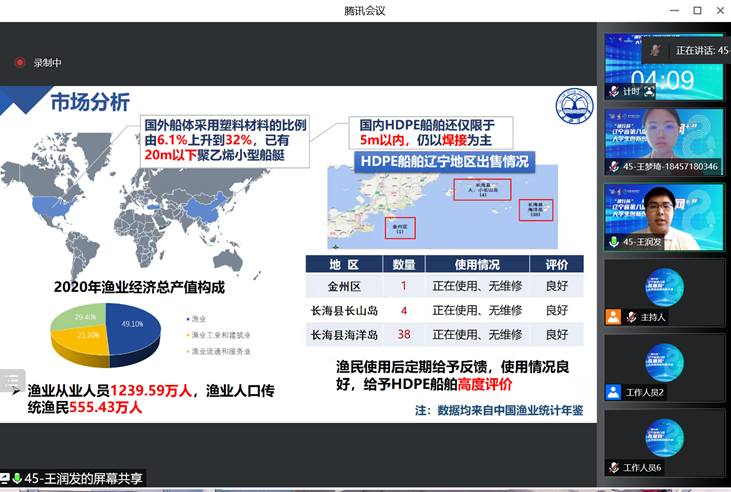Click the 49.10% blue pie slice
This screenshot has width=731, height=492.
[134, 329]
